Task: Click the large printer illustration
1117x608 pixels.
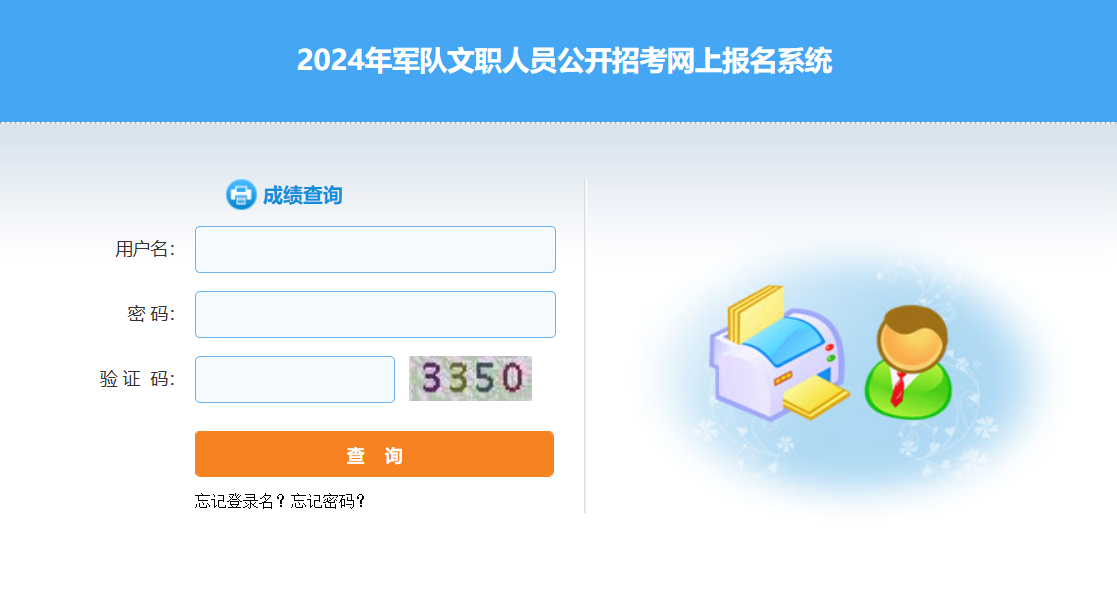Action: pyautogui.click(x=779, y=352)
